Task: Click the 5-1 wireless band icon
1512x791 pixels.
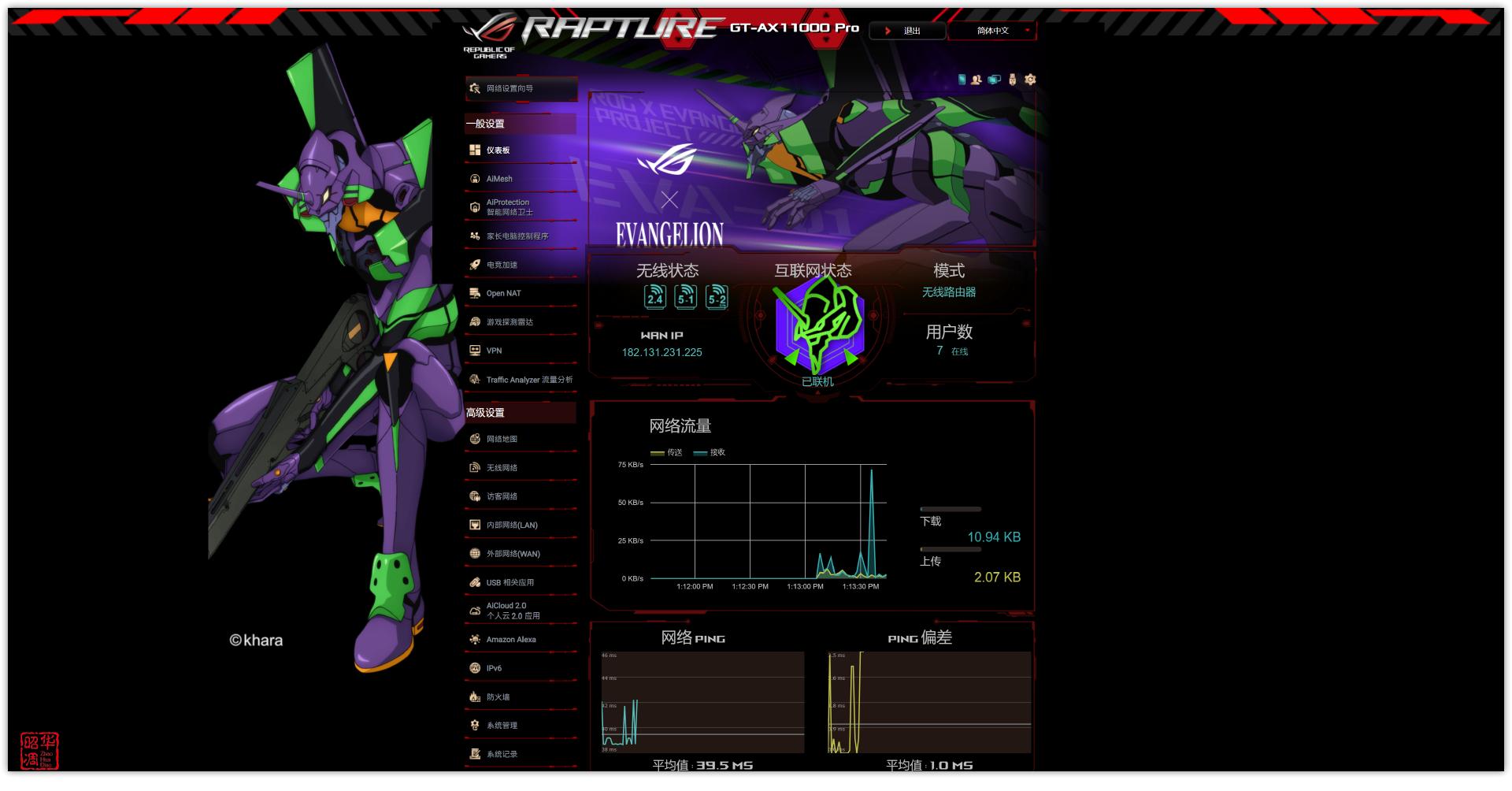Action: [686, 296]
